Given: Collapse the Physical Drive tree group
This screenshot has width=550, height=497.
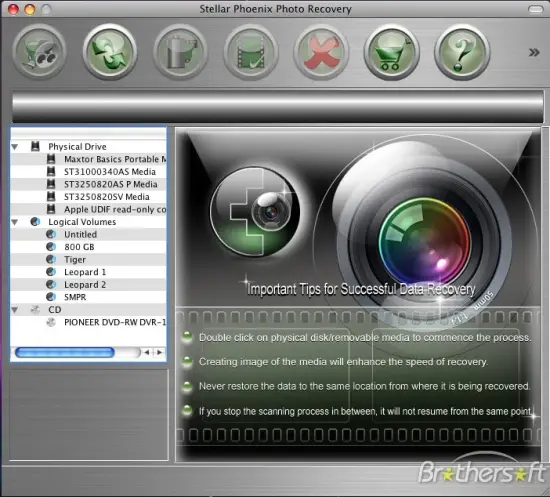Looking at the screenshot, I should pos(15,147).
